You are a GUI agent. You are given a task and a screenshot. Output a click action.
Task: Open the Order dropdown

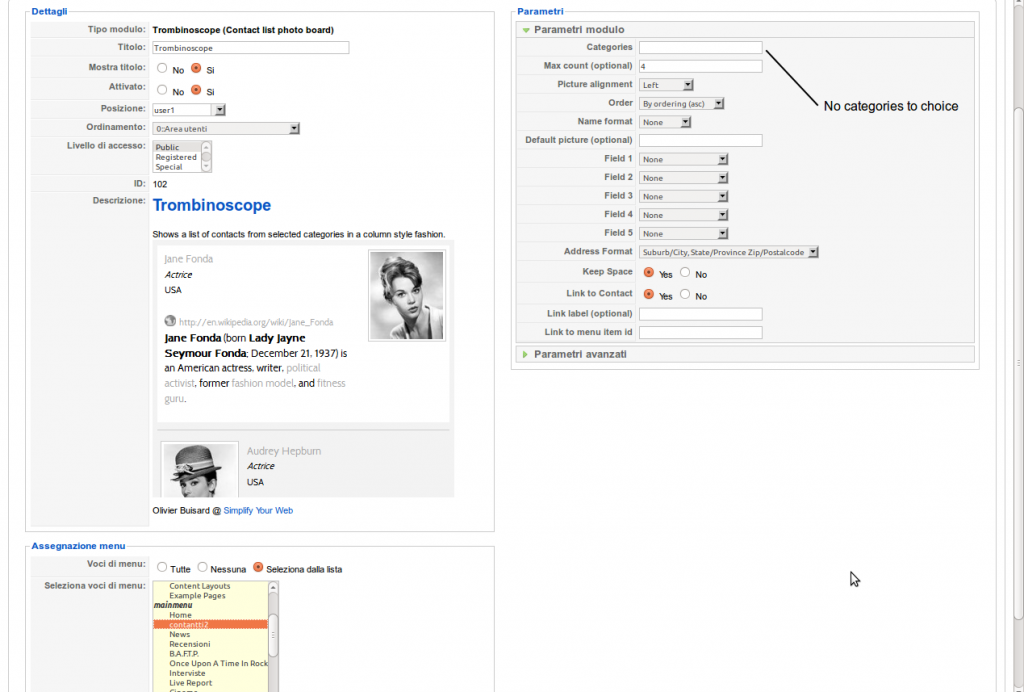pos(719,103)
